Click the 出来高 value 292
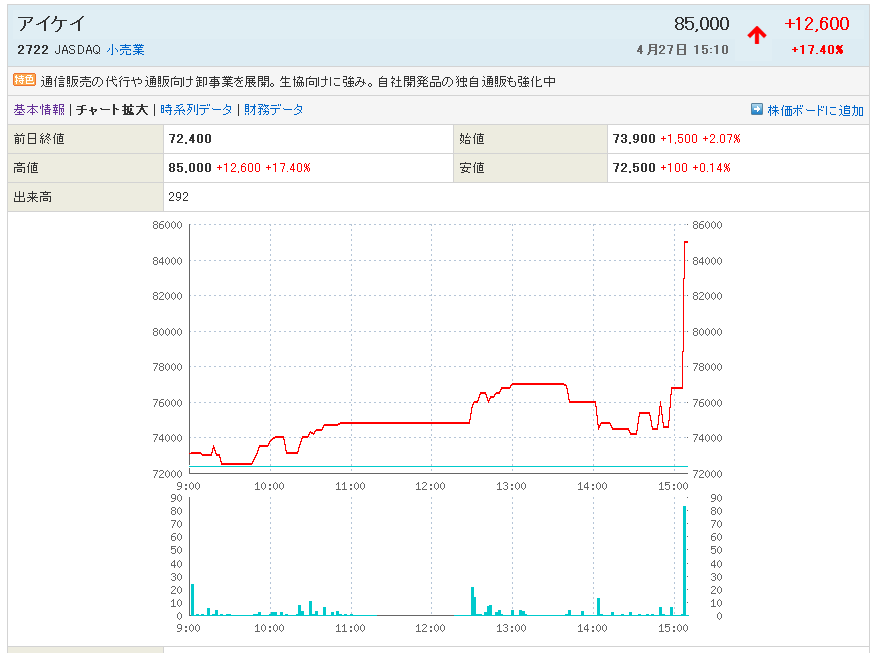Image resolution: width=876 pixels, height=653 pixels. (x=178, y=197)
